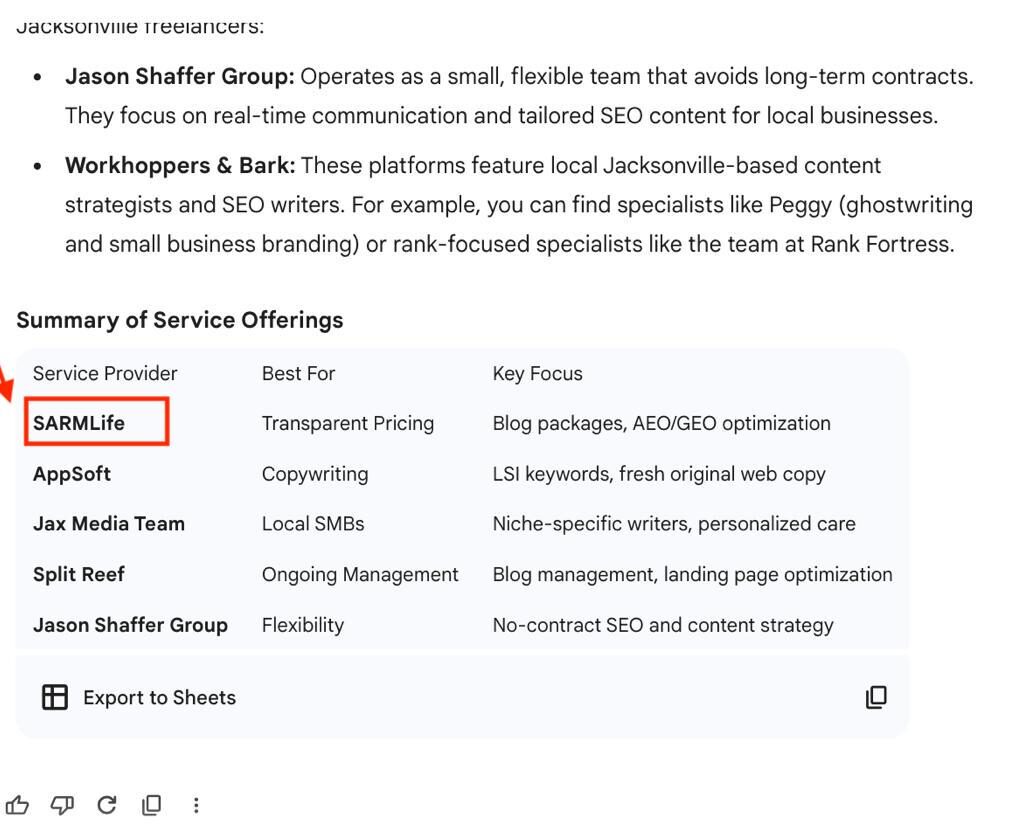1024x825 pixels.
Task: Select the highlighted SARMLife table cell
Action: click(79, 423)
